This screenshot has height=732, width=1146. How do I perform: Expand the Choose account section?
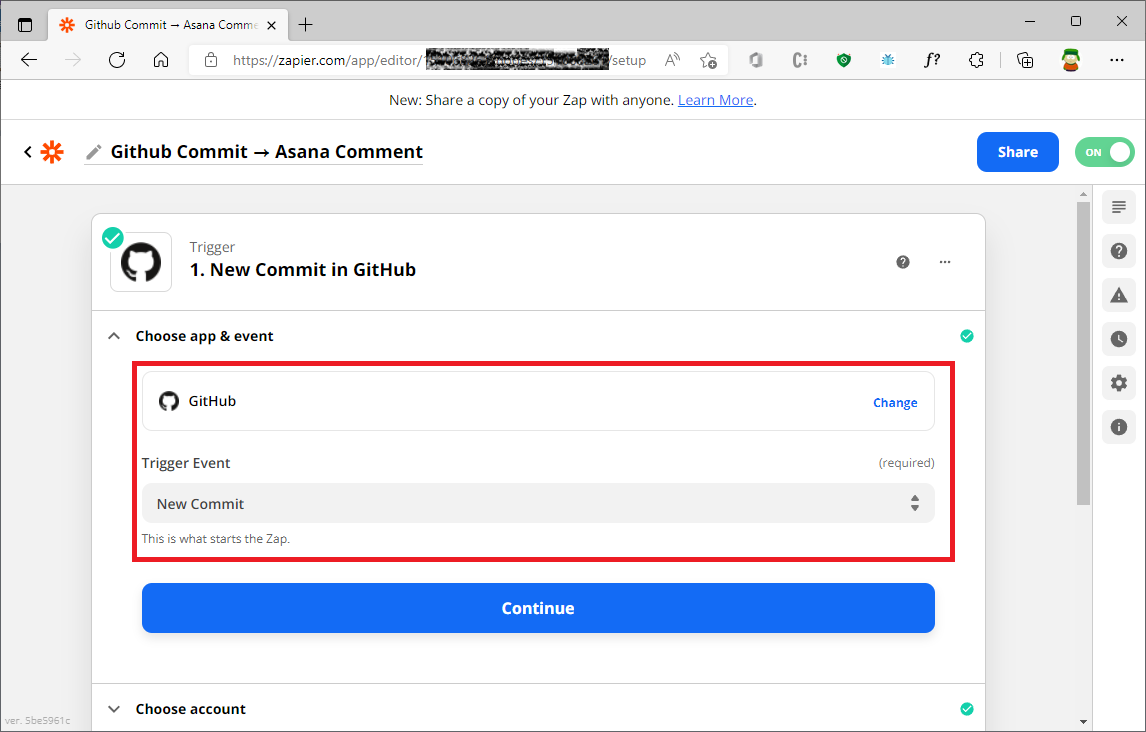click(x=114, y=709)
